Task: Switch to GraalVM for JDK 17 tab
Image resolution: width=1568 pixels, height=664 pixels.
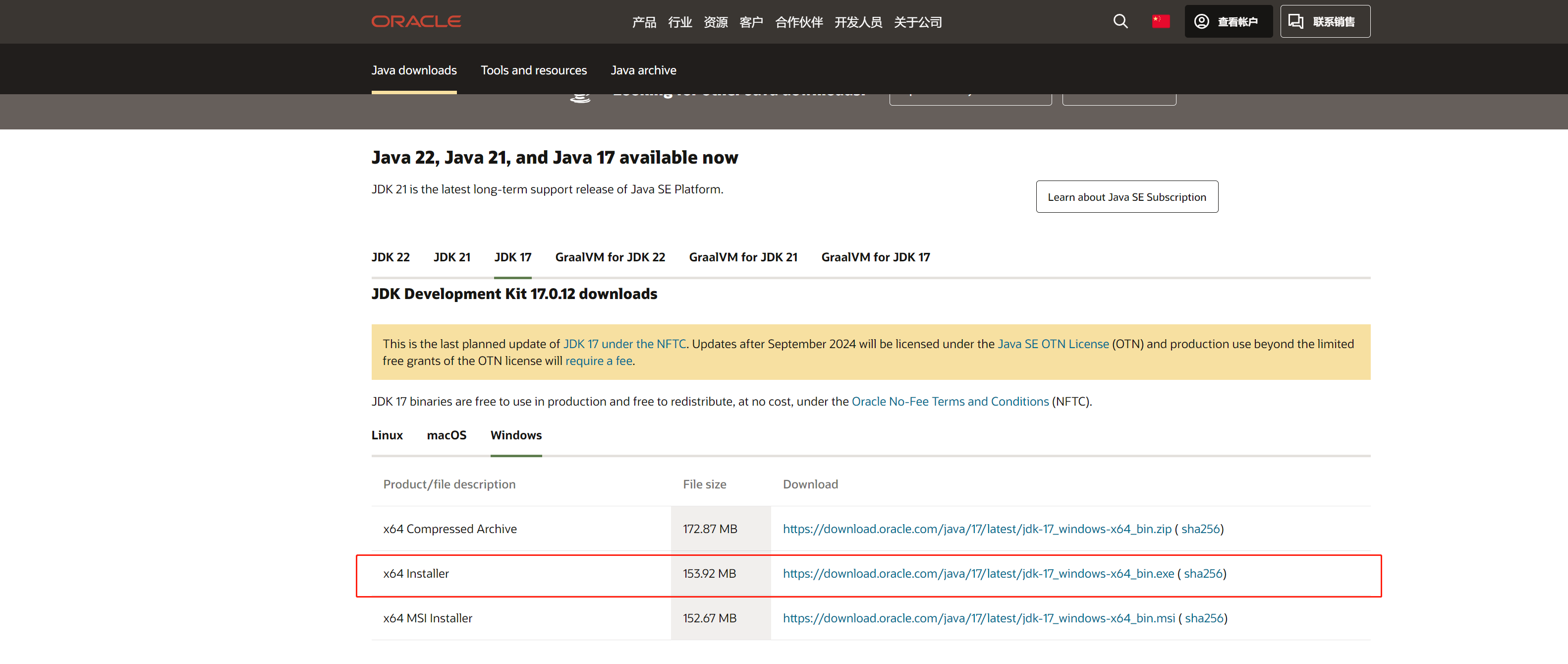Action: [x=875, y=257]
